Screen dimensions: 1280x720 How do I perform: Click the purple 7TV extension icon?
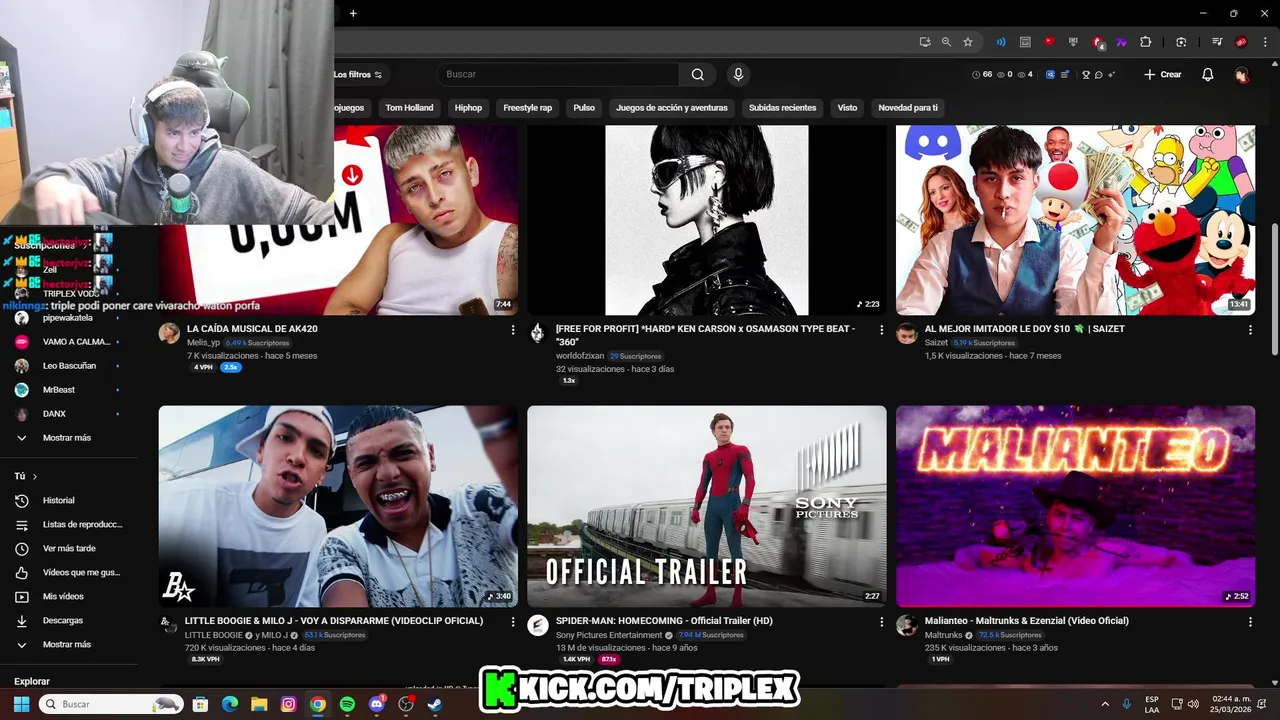point(1122,42)
